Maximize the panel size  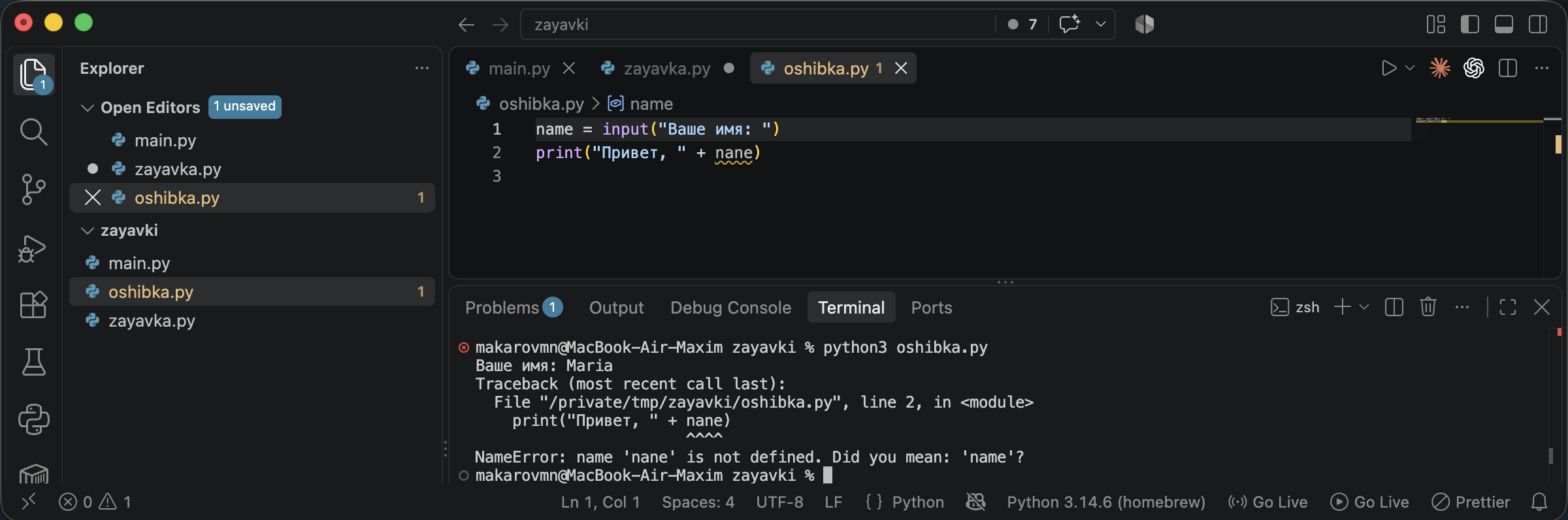pos(1508,307)
